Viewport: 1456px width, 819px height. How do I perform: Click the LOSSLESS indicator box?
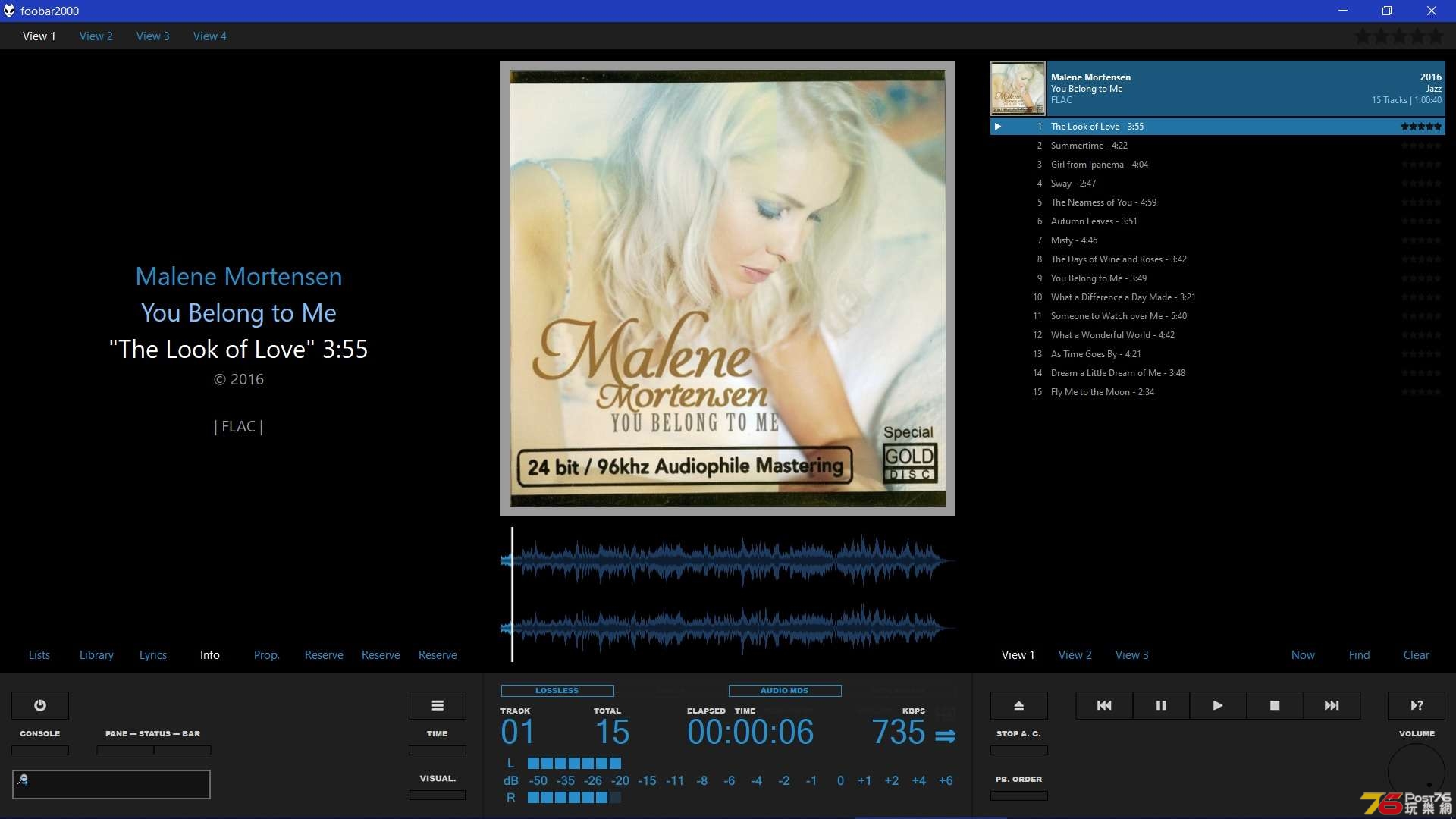[557, 691]
